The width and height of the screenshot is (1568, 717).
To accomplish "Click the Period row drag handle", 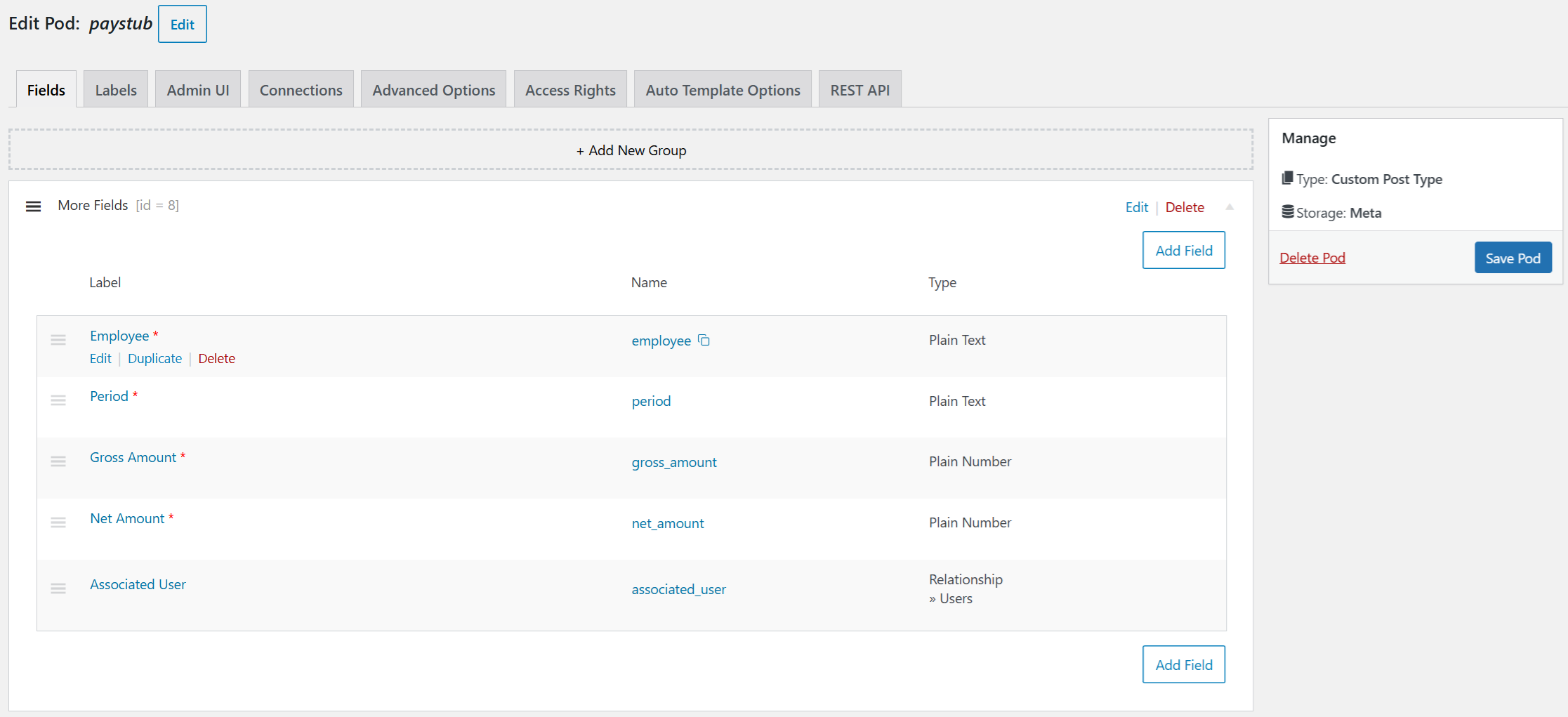I will (x=58, y=400).
